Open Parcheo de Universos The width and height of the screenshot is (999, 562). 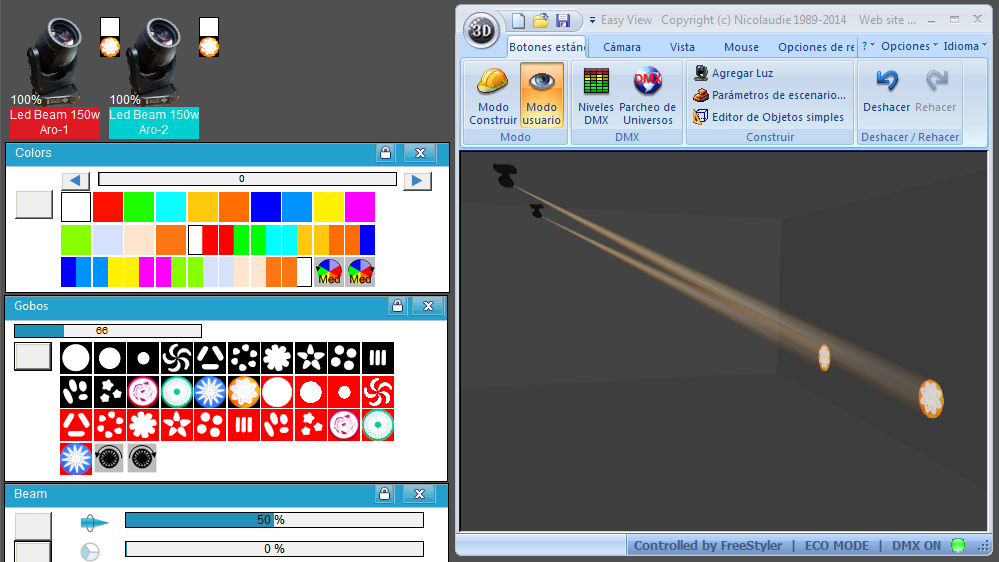(x=647, y=96)
